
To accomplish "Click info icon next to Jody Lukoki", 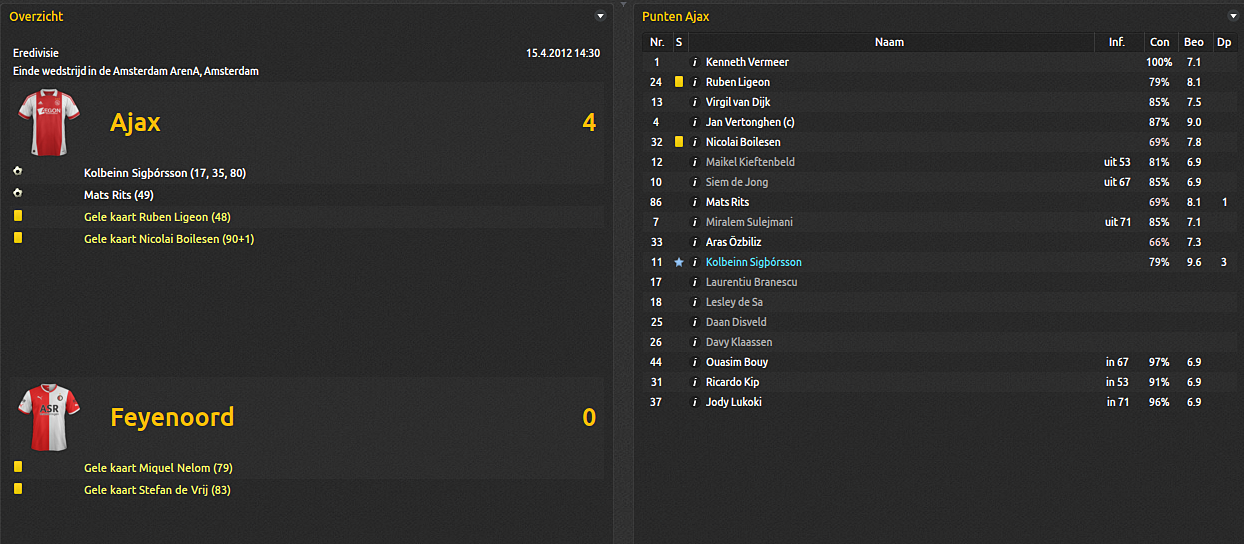I will (695, 402).
